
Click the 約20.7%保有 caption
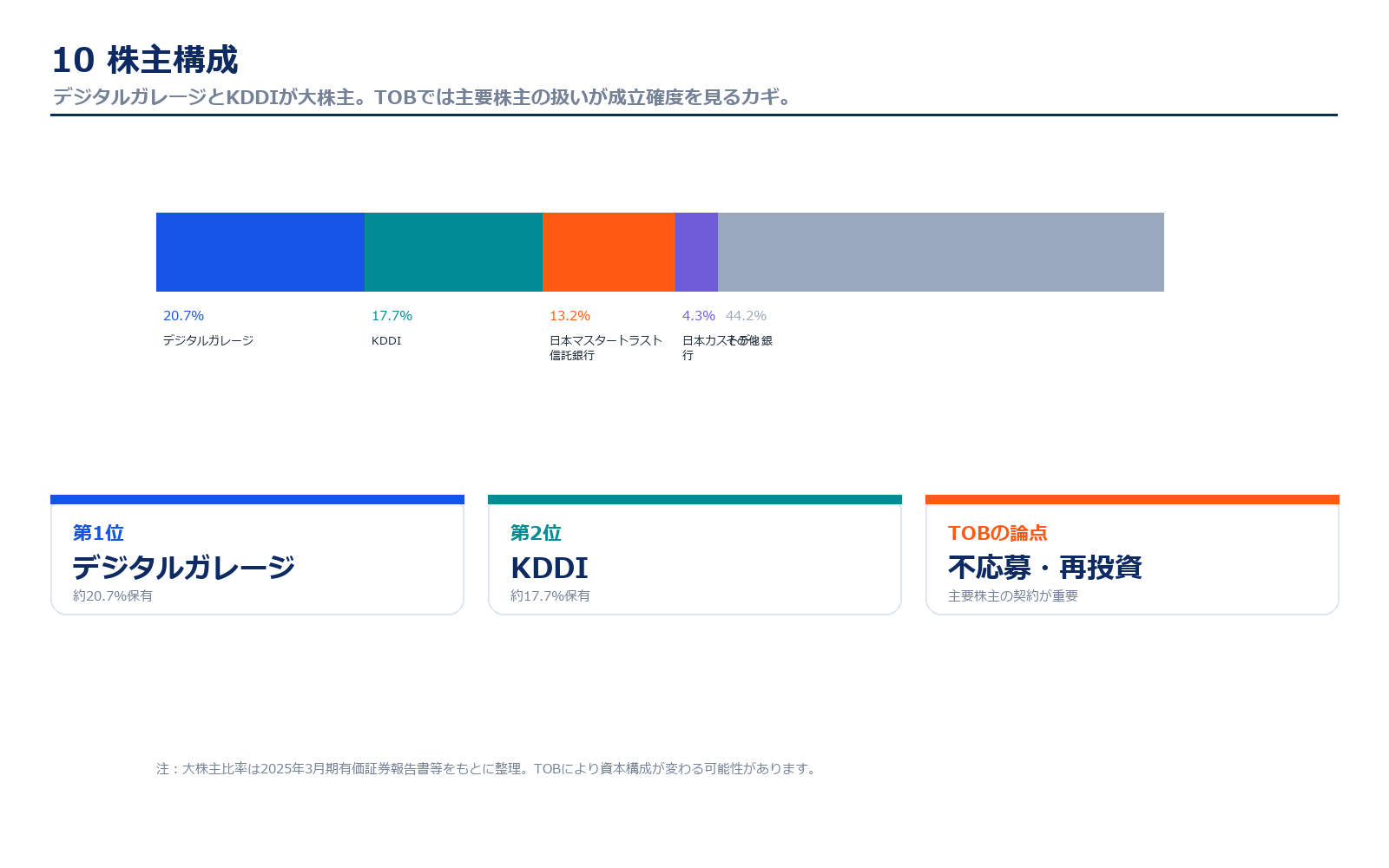point(113,596)
